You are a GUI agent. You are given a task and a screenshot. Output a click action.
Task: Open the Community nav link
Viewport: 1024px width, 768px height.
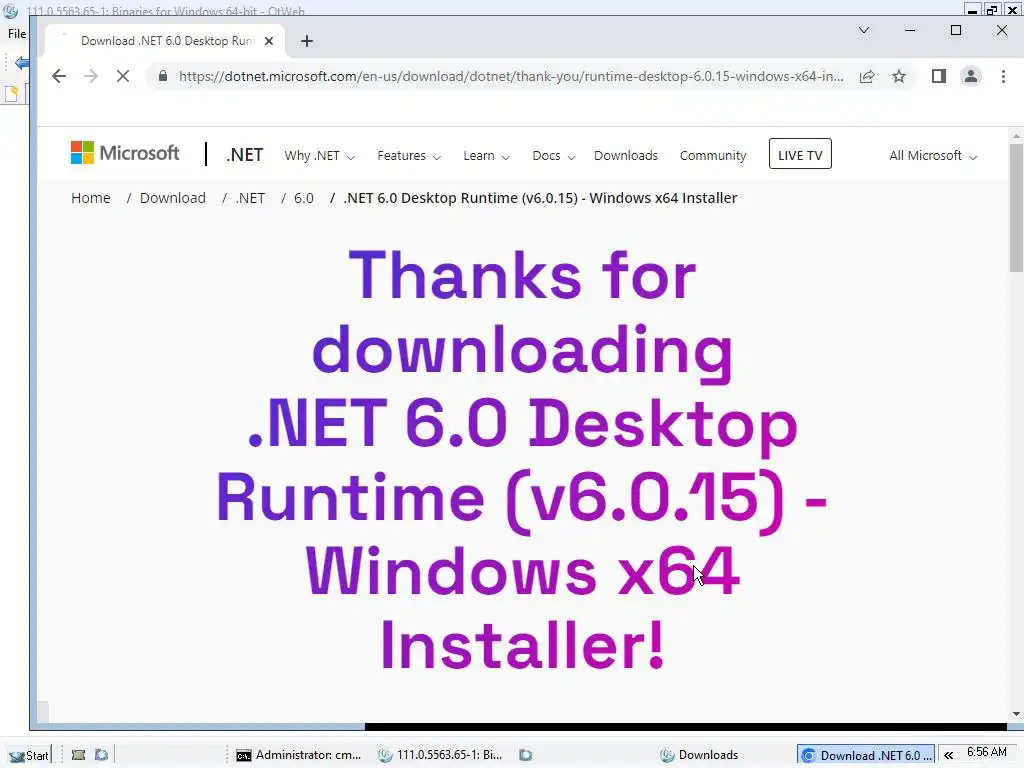(x=712, y=156)
